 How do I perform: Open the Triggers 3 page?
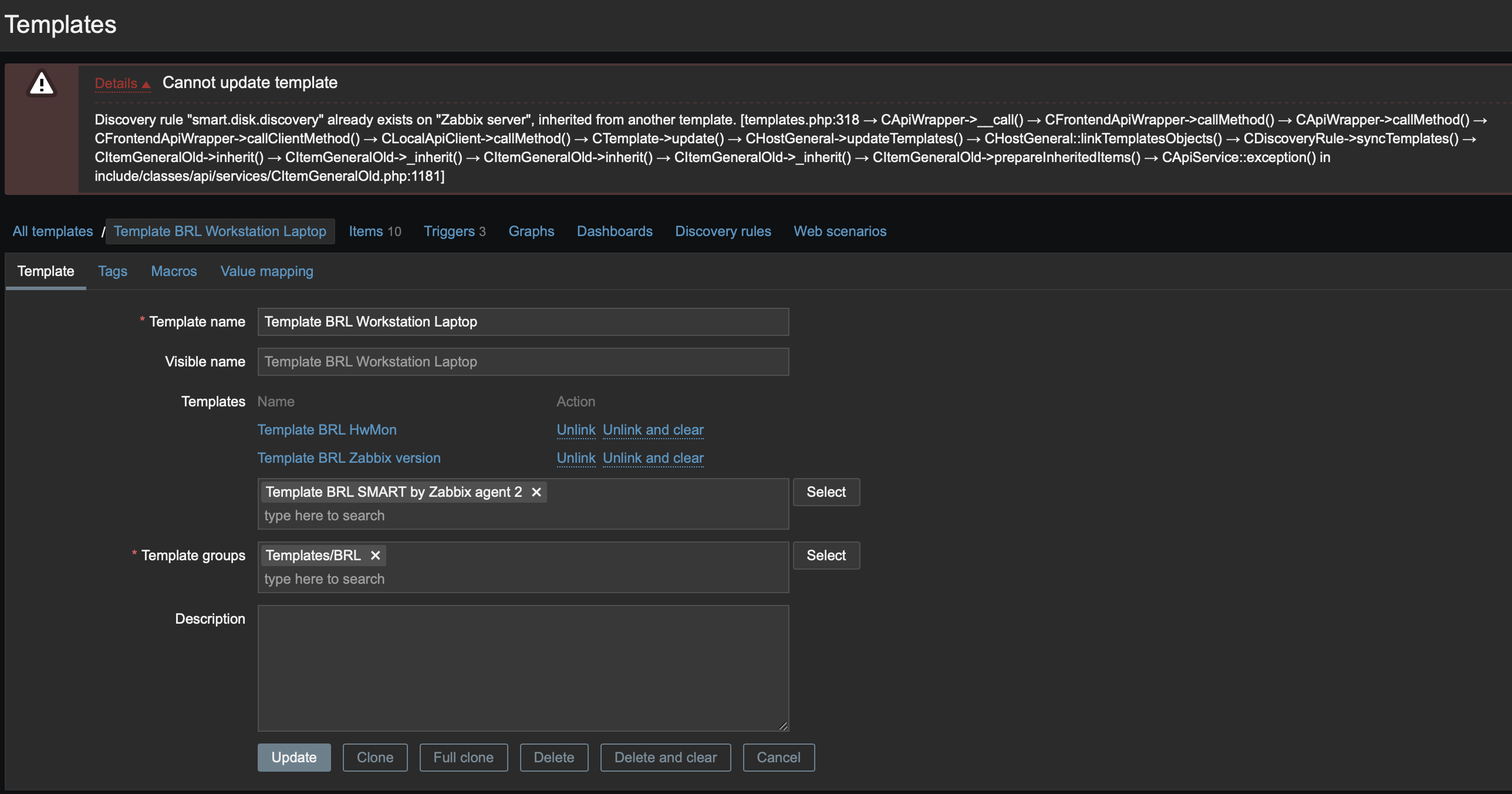(x=455, y=231)
